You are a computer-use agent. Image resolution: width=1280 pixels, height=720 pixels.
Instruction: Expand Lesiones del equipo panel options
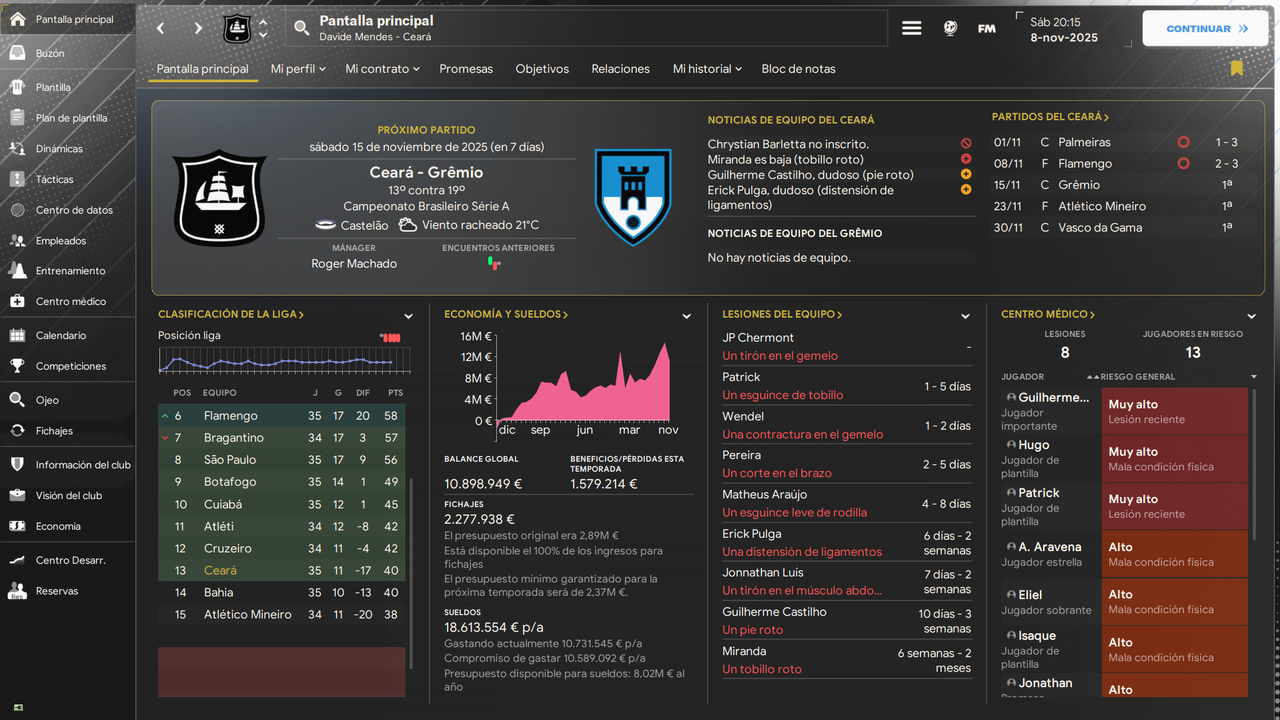point(965,316)
